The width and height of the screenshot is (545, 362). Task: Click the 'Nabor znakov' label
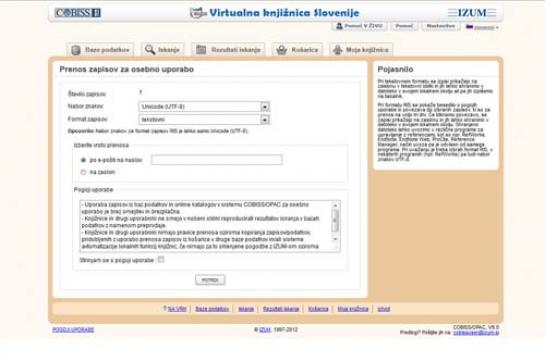click(x=86, y=106)
